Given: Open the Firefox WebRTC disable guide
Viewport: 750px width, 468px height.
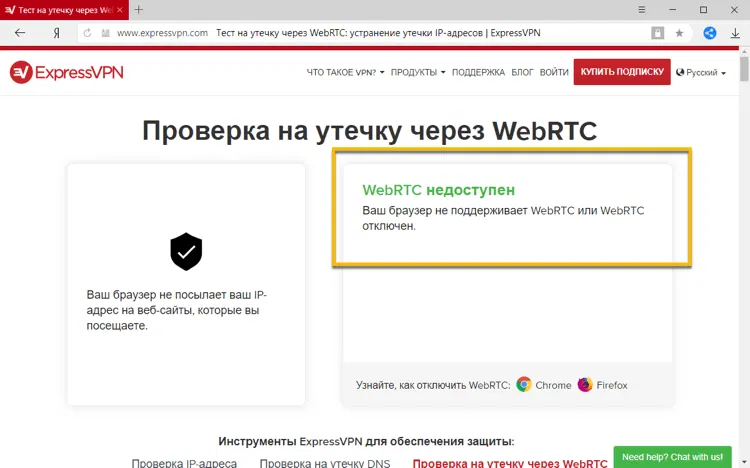Looking at the screenshot, I should 603,385.
